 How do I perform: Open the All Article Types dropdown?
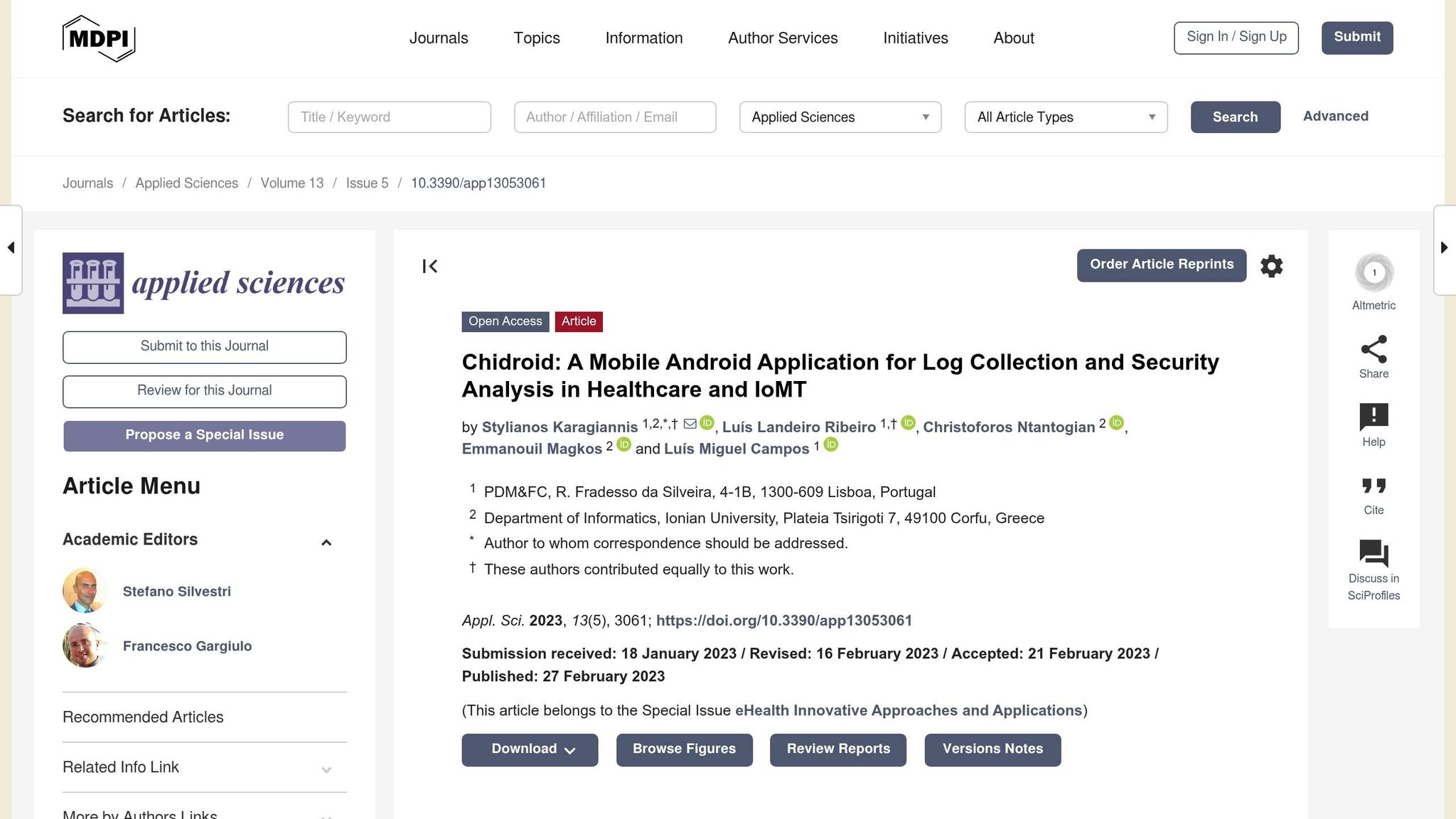[x=1065, y=117]
